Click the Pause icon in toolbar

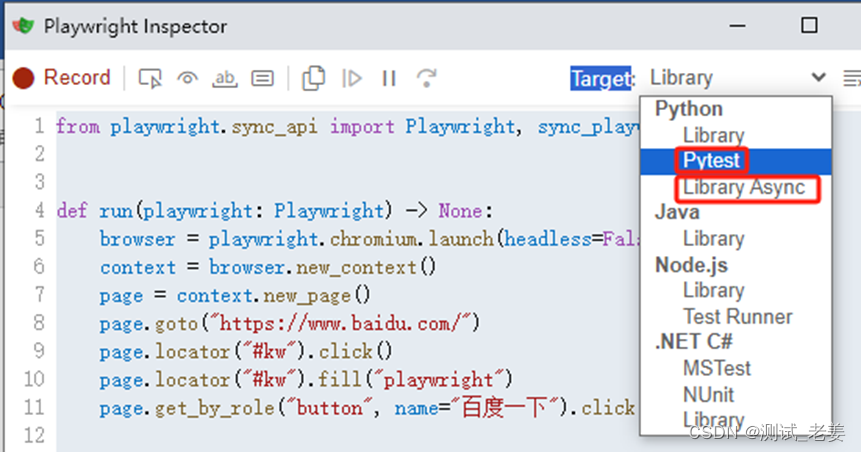tap(389, 79)
